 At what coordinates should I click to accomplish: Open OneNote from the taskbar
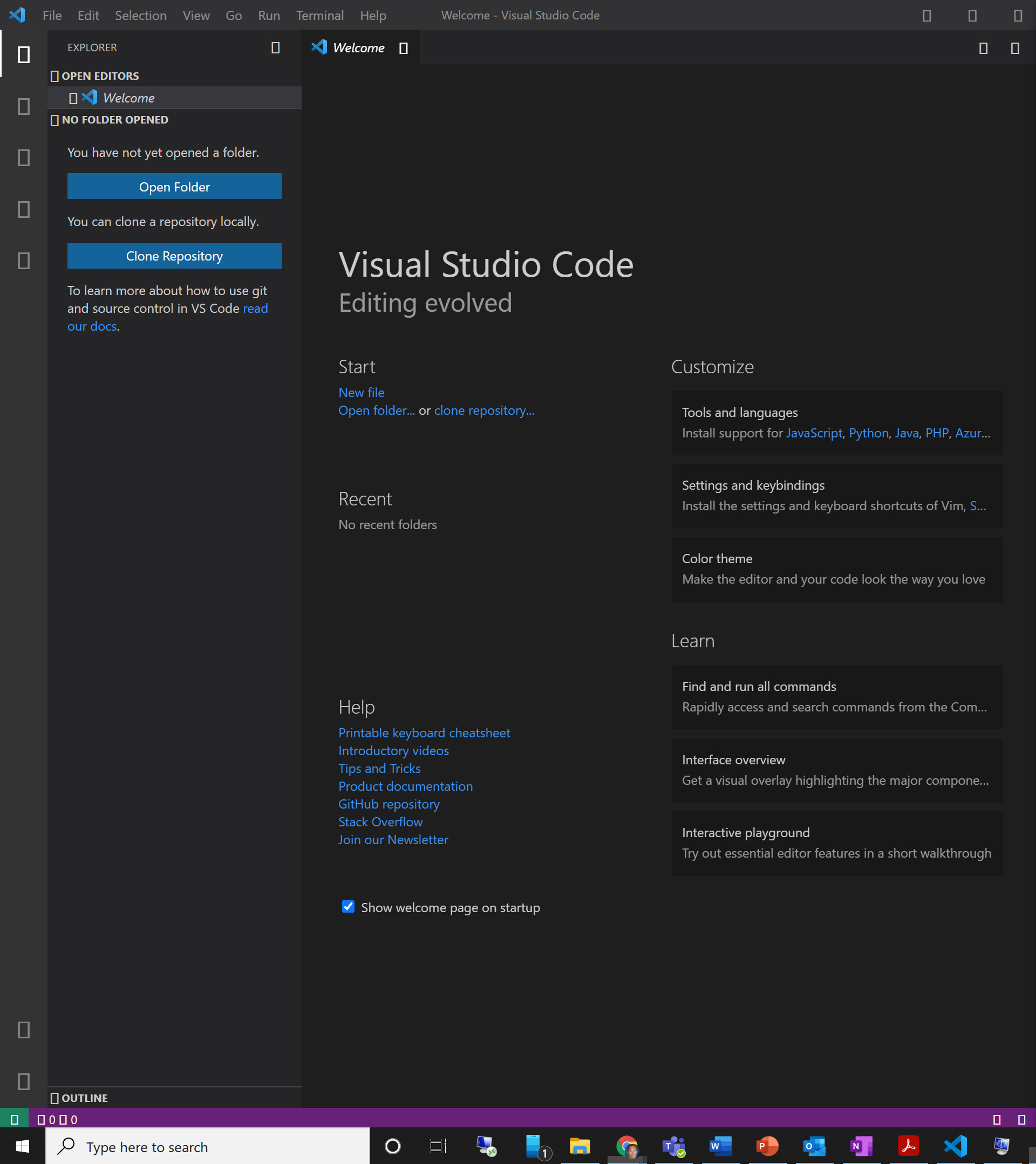(x=861, y=1146)
